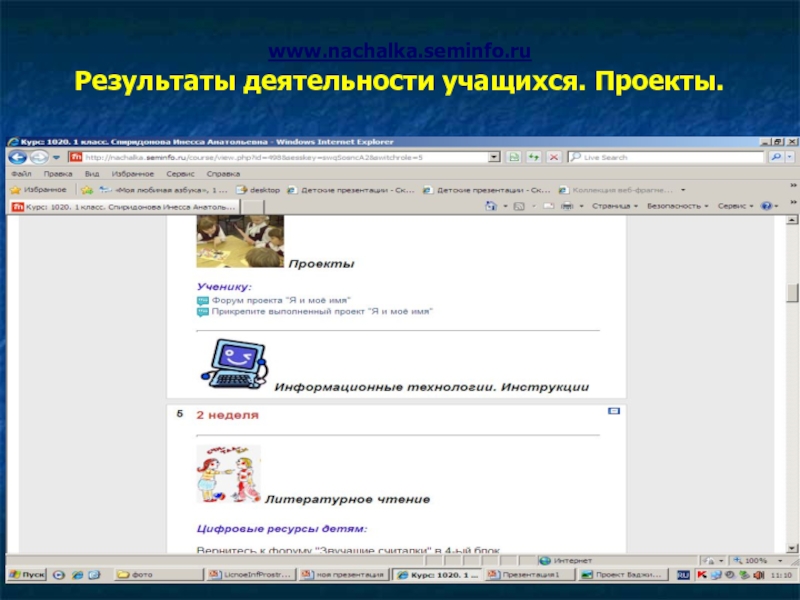Expand the address bar dropdown arrow
Screen dimensions: 800x600
point(494,157)
